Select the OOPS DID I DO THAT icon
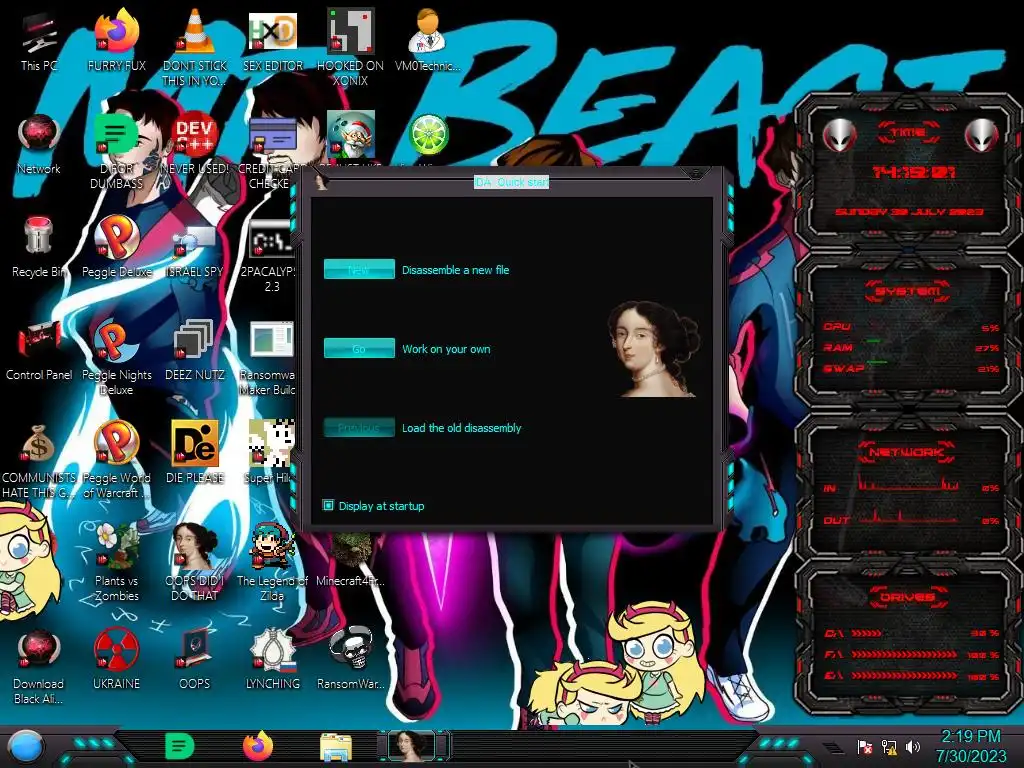 coord(195,563)
